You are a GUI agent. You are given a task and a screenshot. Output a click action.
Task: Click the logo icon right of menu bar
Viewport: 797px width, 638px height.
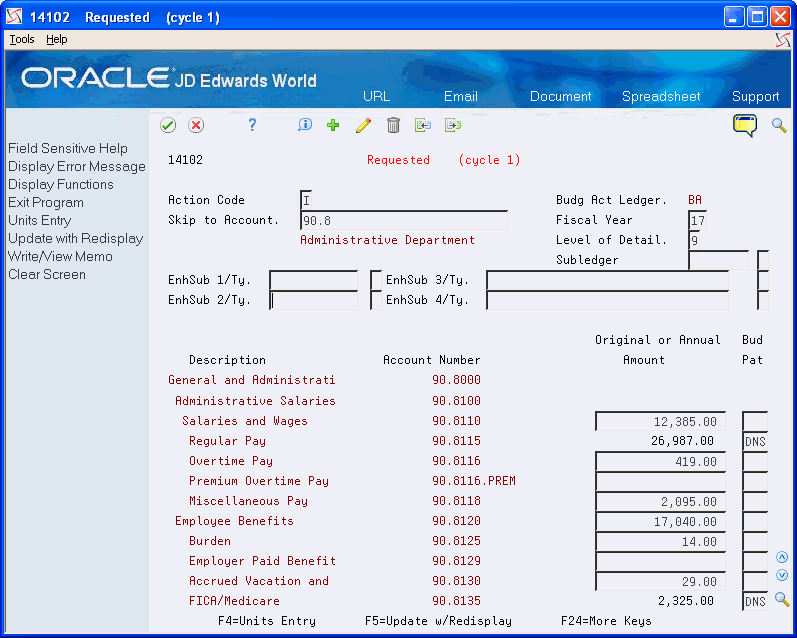[783, 40]
